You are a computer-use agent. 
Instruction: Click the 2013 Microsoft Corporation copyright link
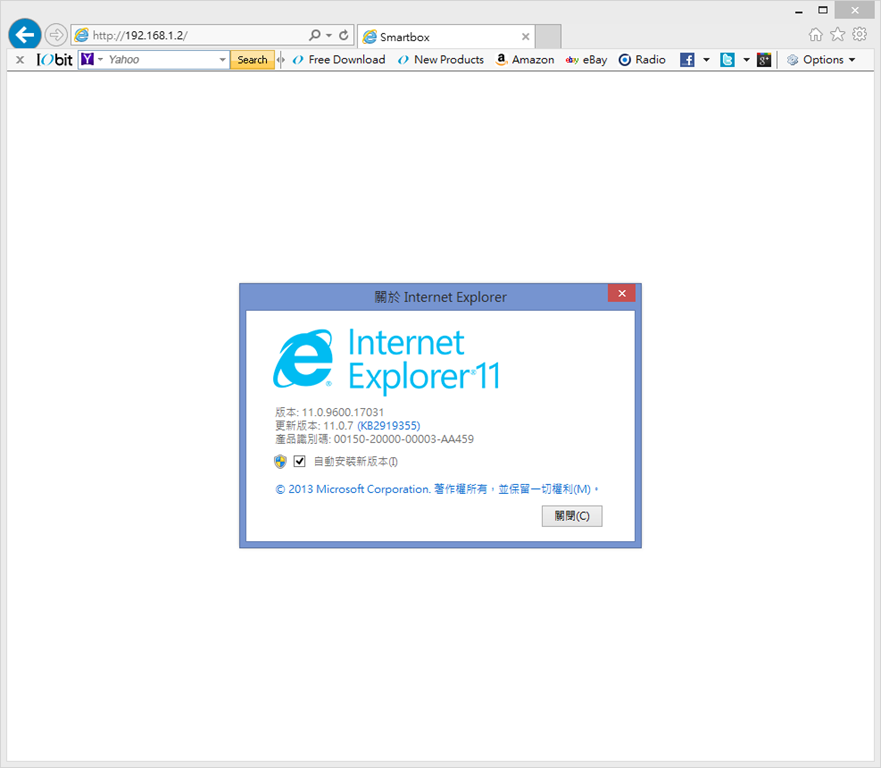pyautogui.click(x=437, y=489)
